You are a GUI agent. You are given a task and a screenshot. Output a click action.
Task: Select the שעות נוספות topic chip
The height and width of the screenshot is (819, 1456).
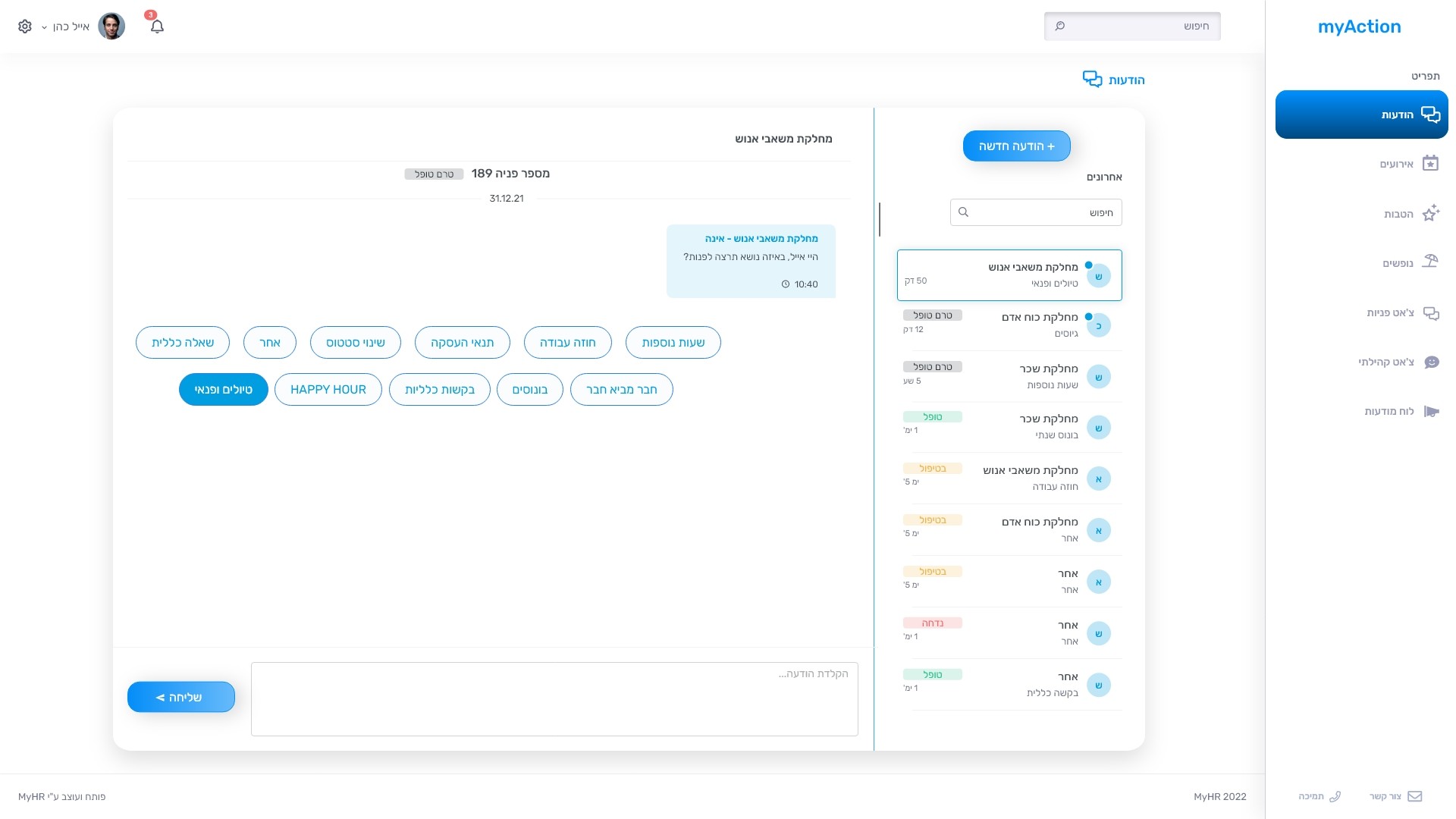click(673, 343)
